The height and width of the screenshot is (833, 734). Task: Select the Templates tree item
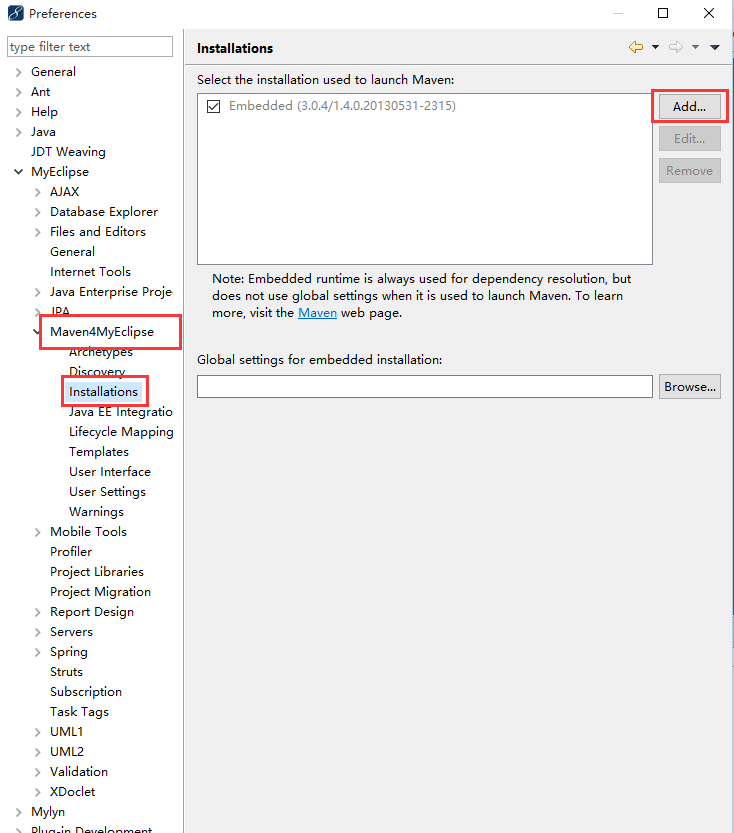99,452
